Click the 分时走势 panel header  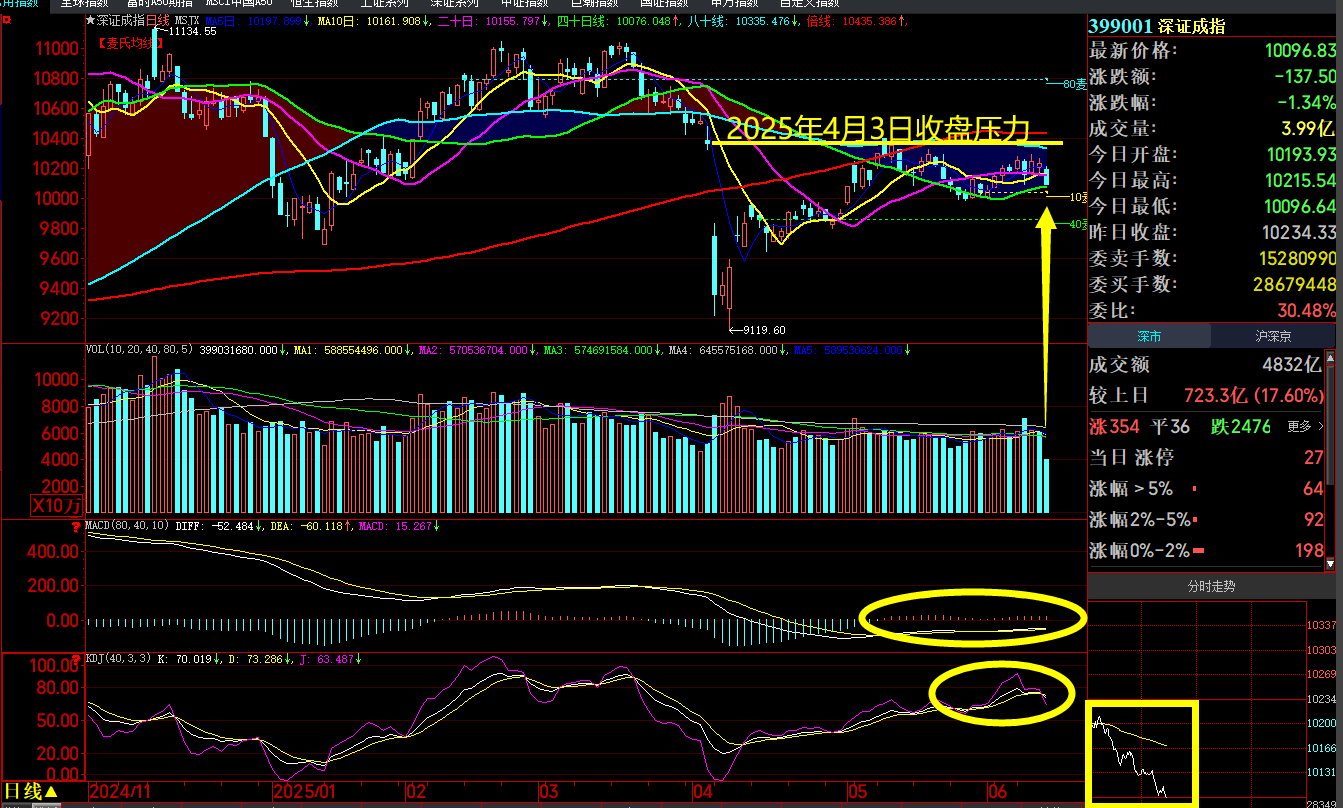click(1211, 586)
